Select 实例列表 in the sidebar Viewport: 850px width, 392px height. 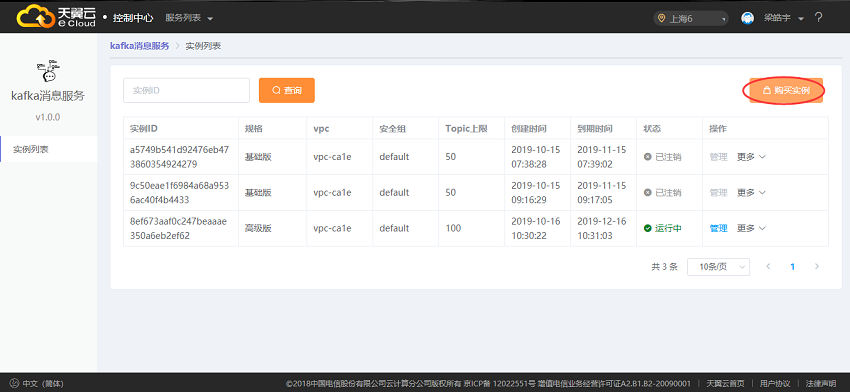[x=49, y=149]
